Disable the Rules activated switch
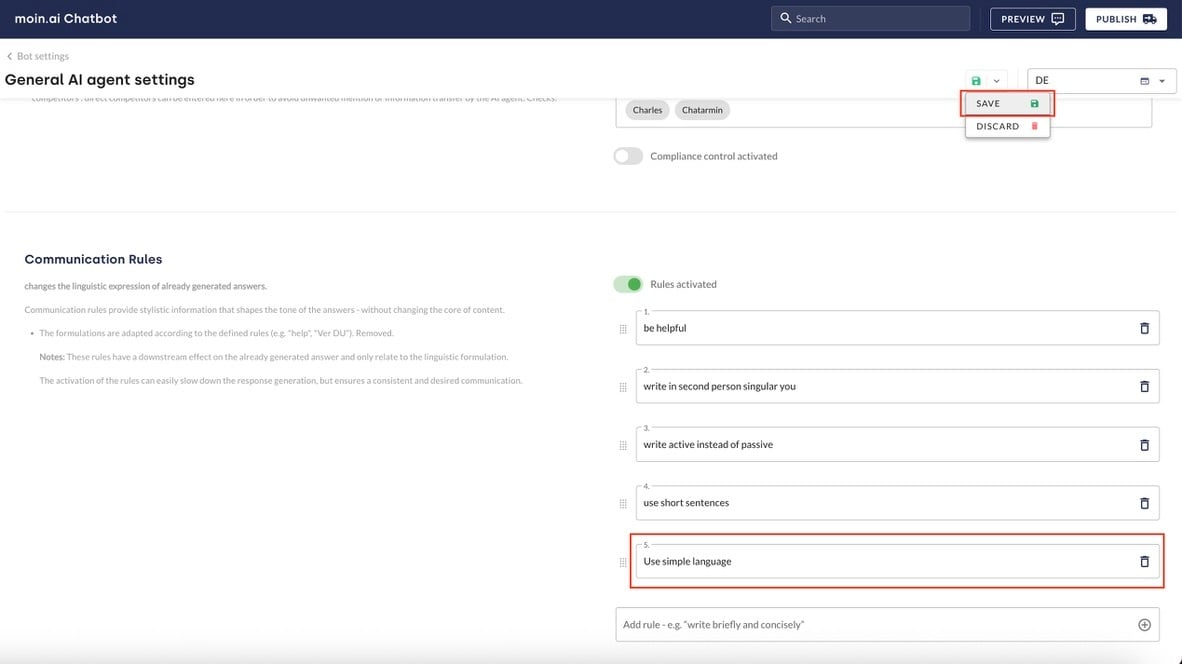 [627, 284]
